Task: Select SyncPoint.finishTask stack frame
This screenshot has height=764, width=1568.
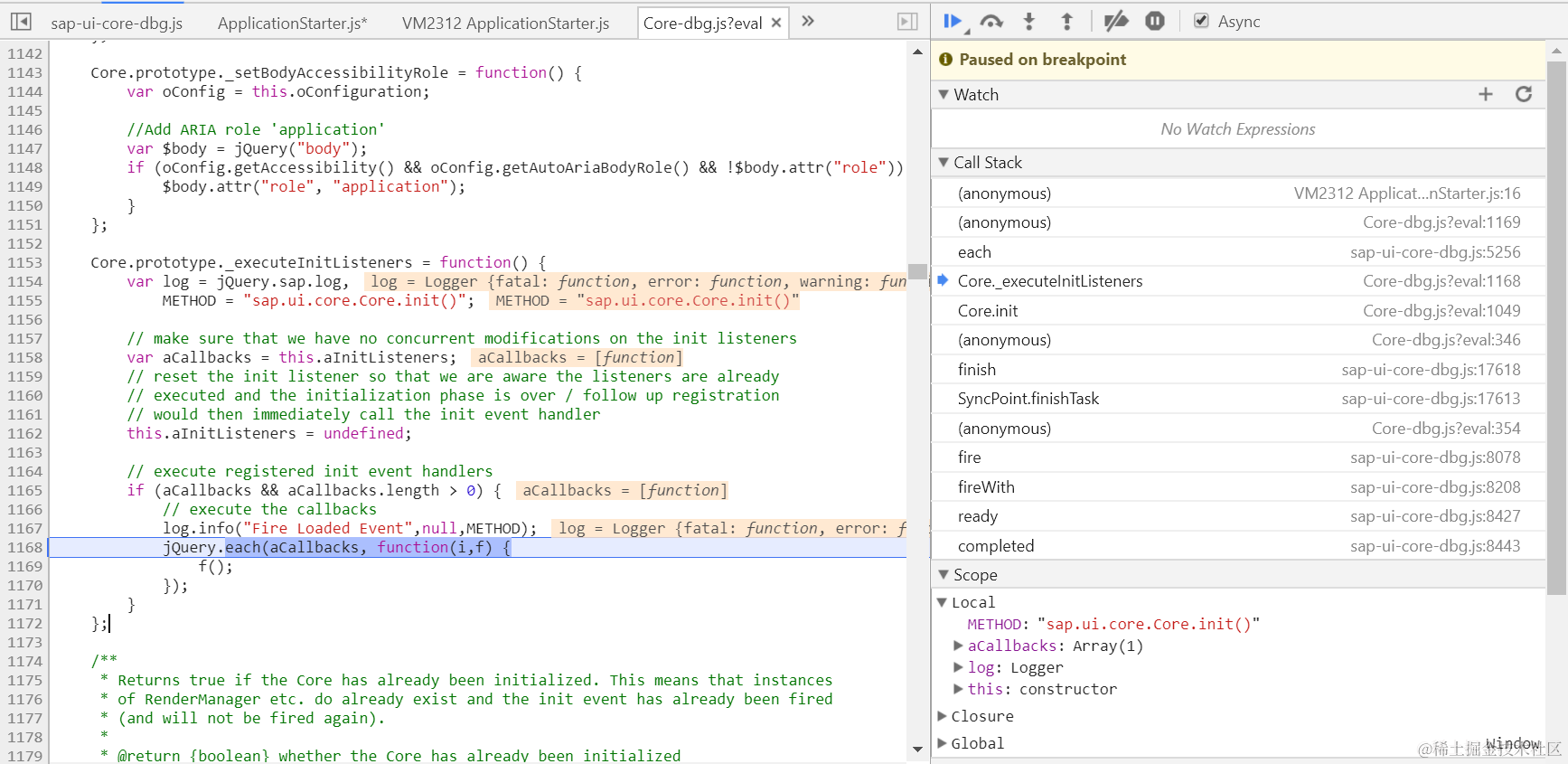Action: [1238, 399]
